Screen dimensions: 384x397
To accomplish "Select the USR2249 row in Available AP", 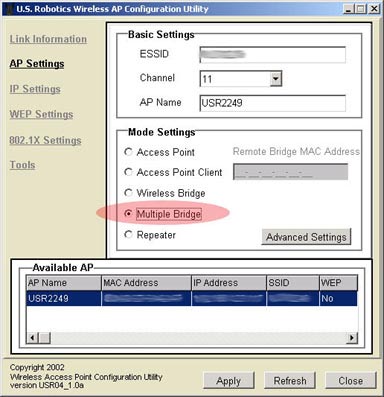I will pos(192,298).
